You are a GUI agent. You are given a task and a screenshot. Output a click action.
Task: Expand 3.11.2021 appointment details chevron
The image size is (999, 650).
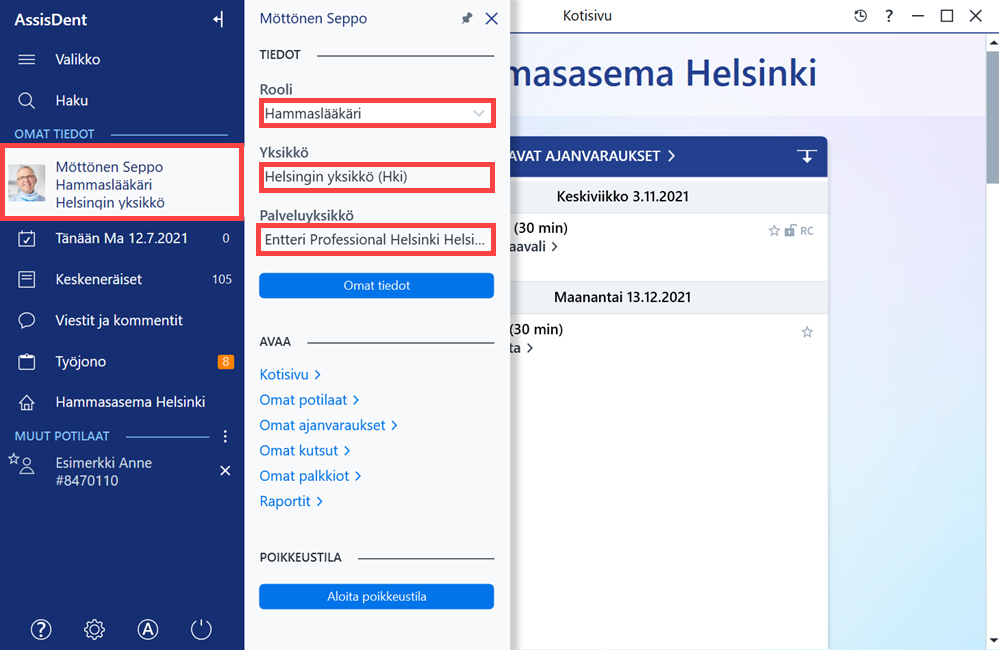point(554,247)
